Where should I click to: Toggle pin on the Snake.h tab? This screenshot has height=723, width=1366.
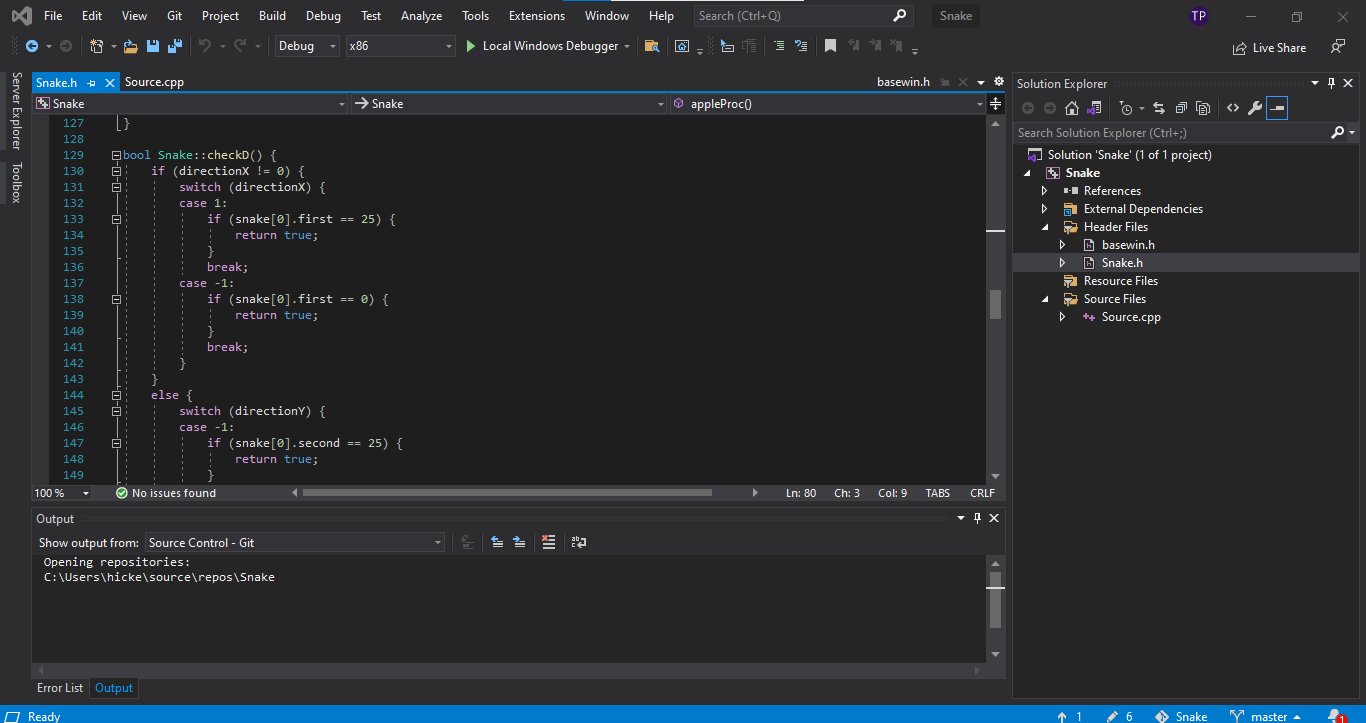pyautogui.click(x=91, y=82)
